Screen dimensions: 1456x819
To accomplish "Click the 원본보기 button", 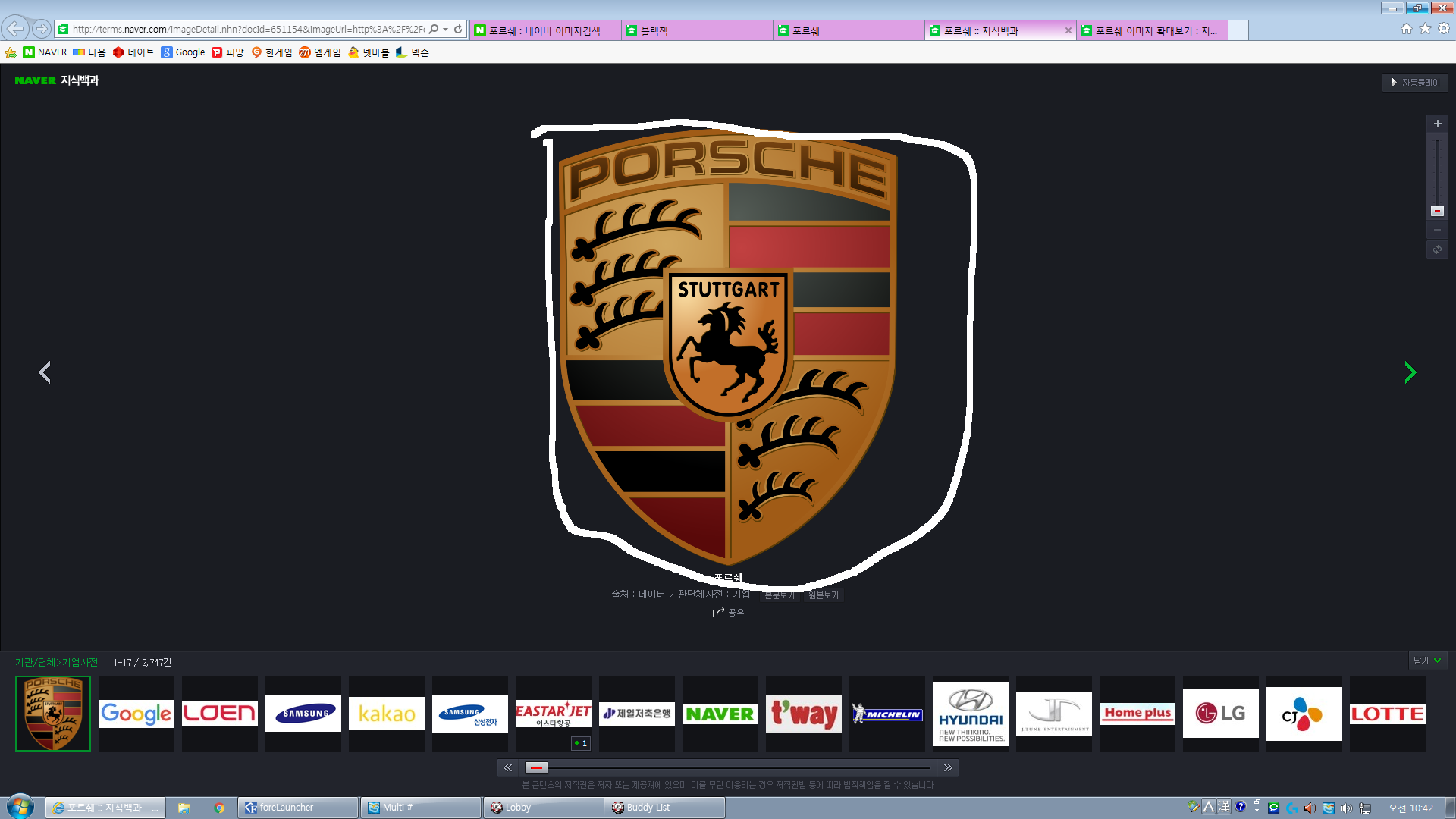I will pos(824,595).
